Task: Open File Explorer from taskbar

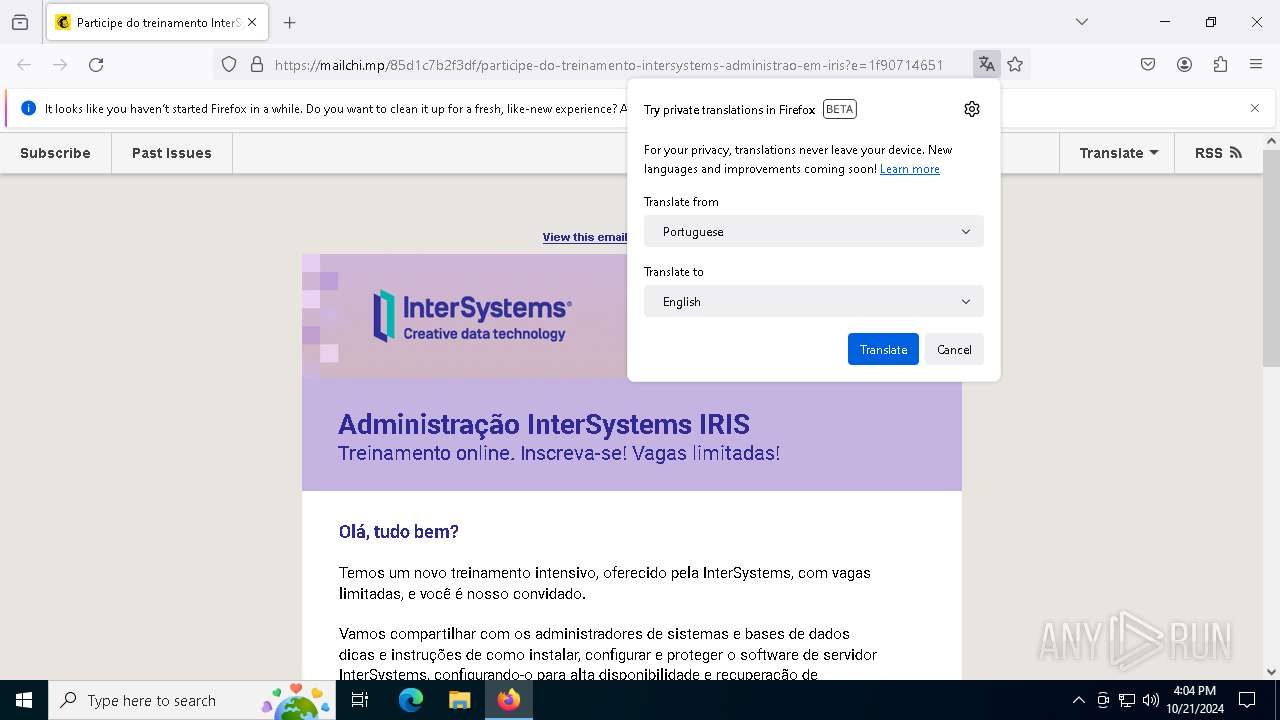Action: point(459,700)
